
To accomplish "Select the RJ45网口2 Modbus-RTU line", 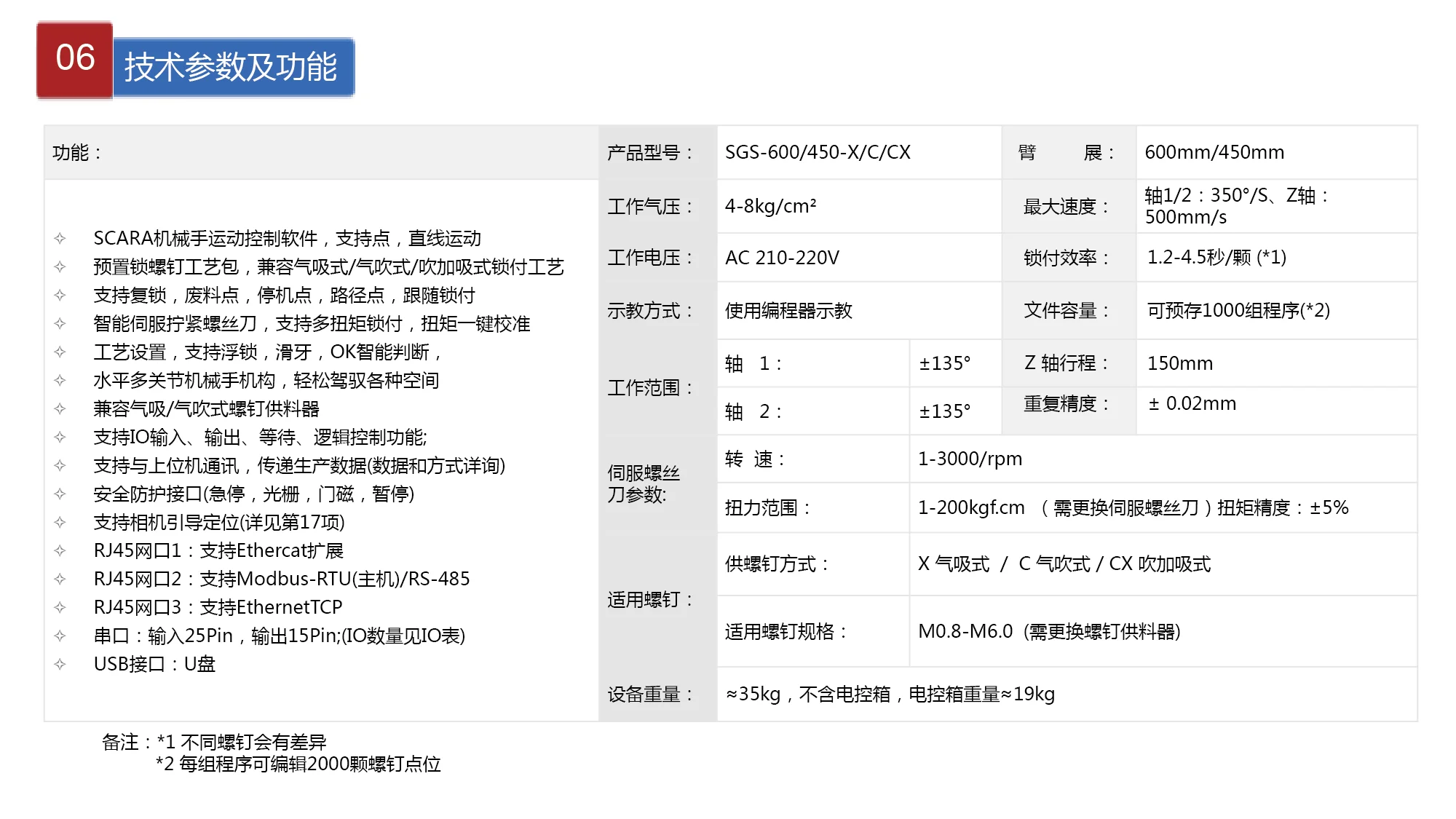I will pyautogui.click(x=282, y=579).
